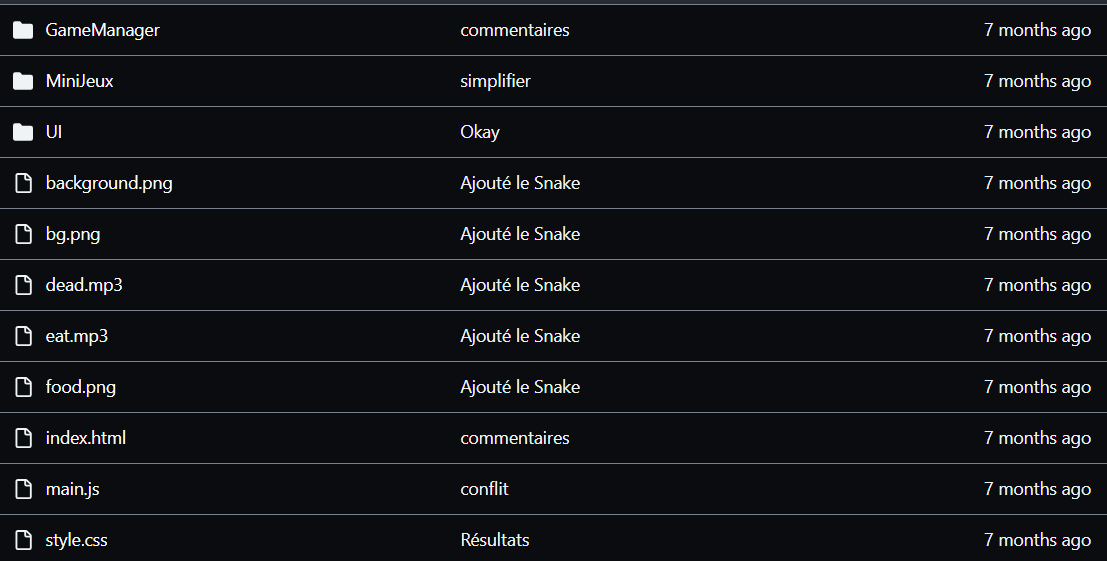Click the file icon beside background.png
Viewport: 1107px width, 561px height.
23,183
